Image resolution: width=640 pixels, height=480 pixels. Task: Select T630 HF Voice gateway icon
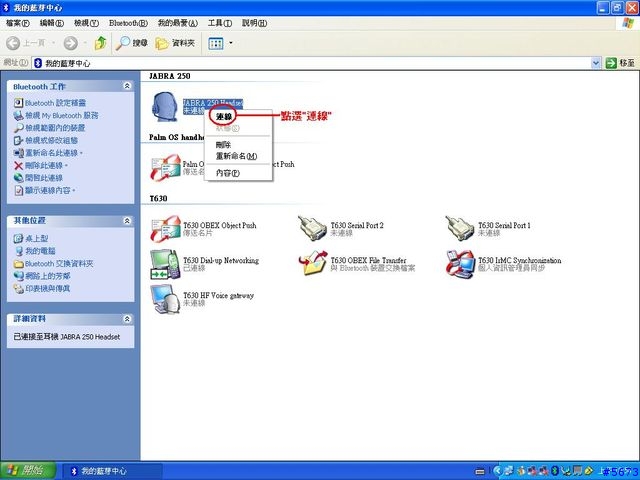(x=165, y=299)
